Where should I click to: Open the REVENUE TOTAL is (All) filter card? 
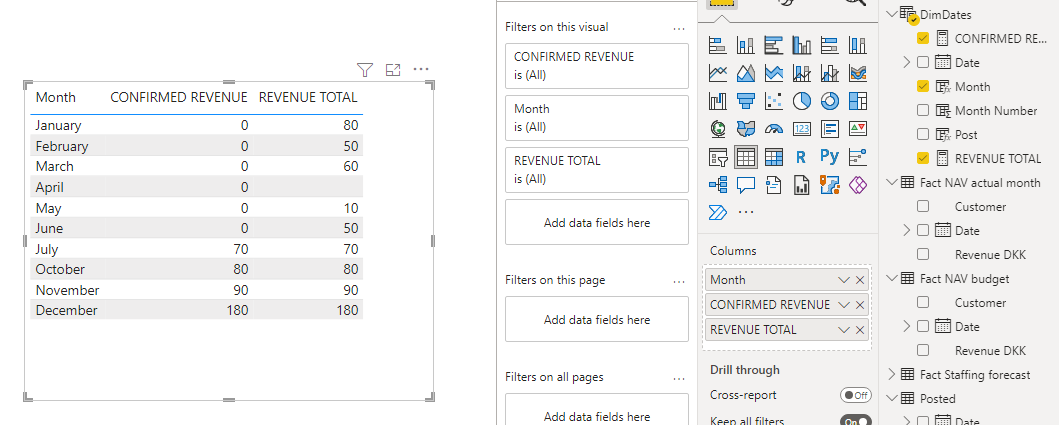(x=597, y=170)
